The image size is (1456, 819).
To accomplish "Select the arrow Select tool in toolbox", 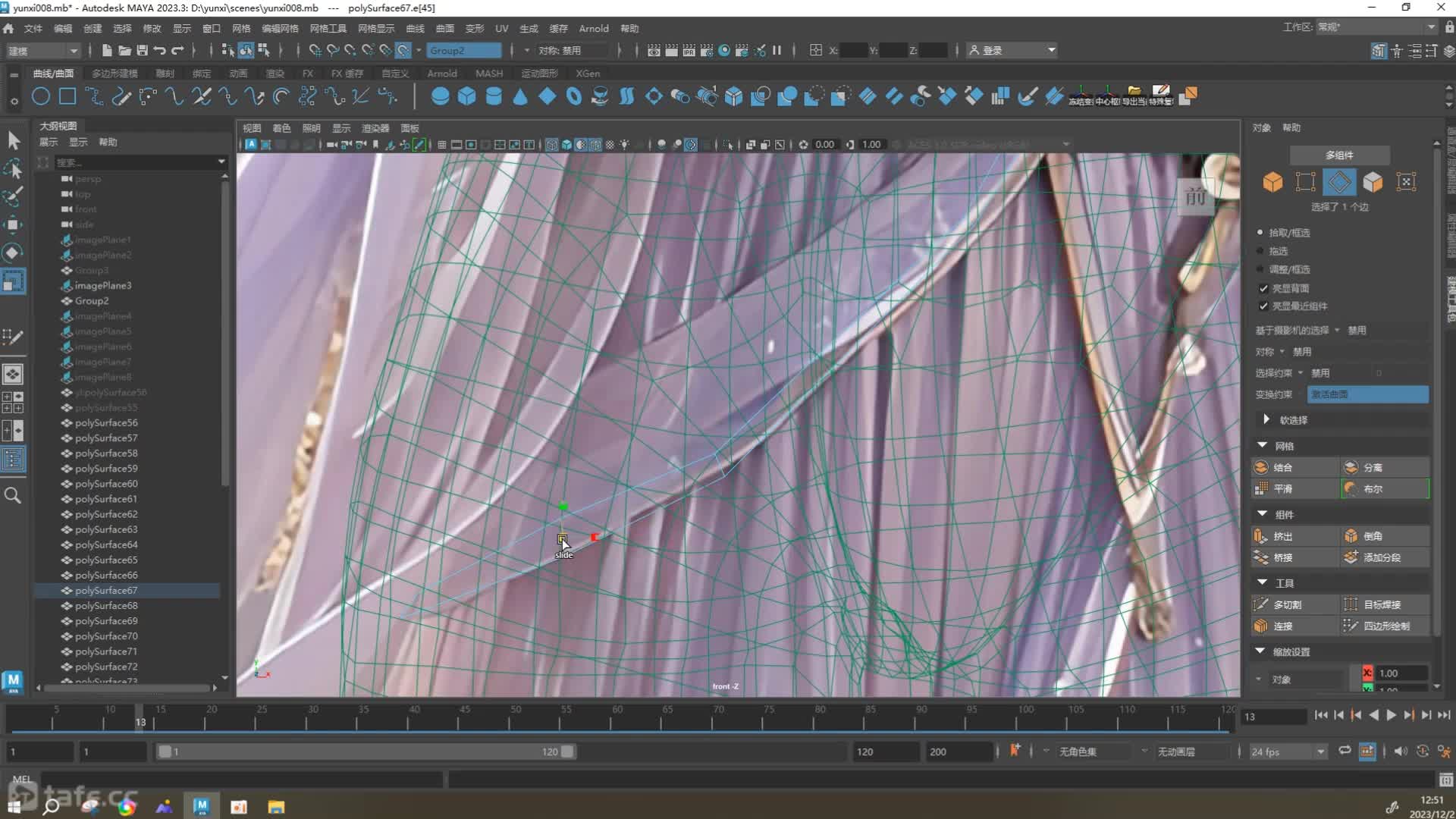I will [x=14, y=140].
